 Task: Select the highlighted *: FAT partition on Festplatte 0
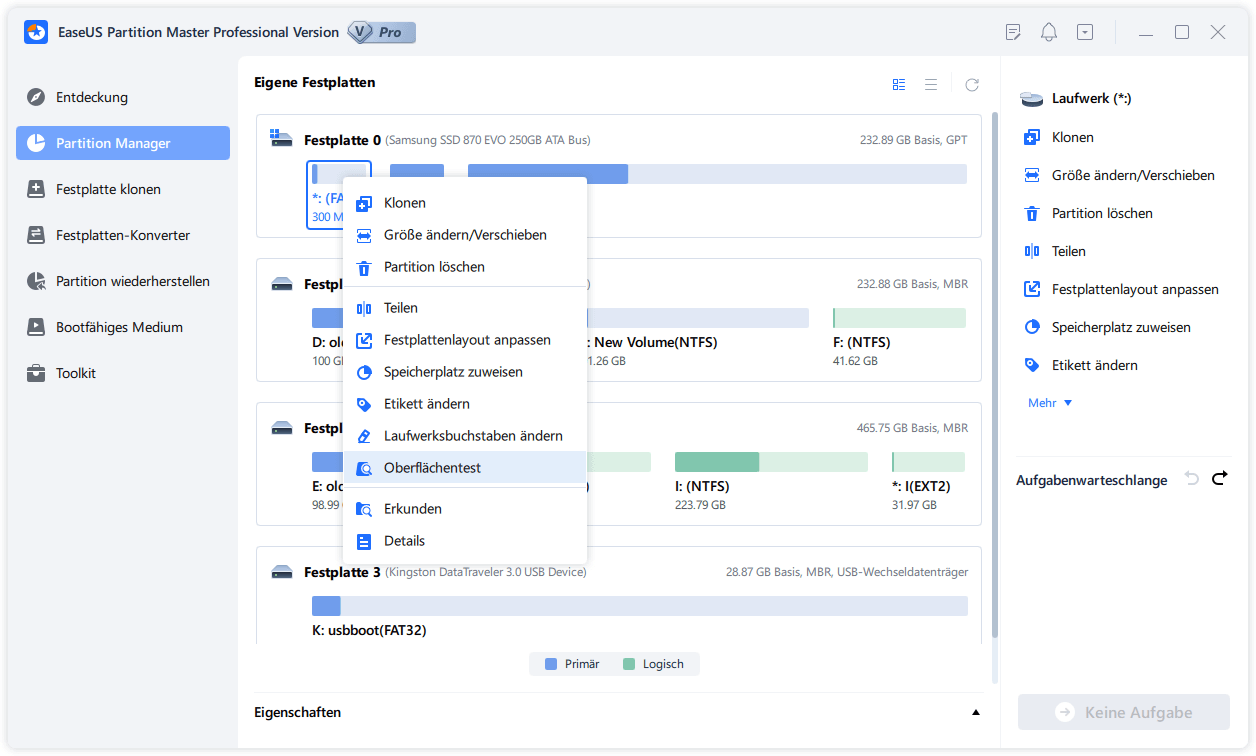point(326,195)
